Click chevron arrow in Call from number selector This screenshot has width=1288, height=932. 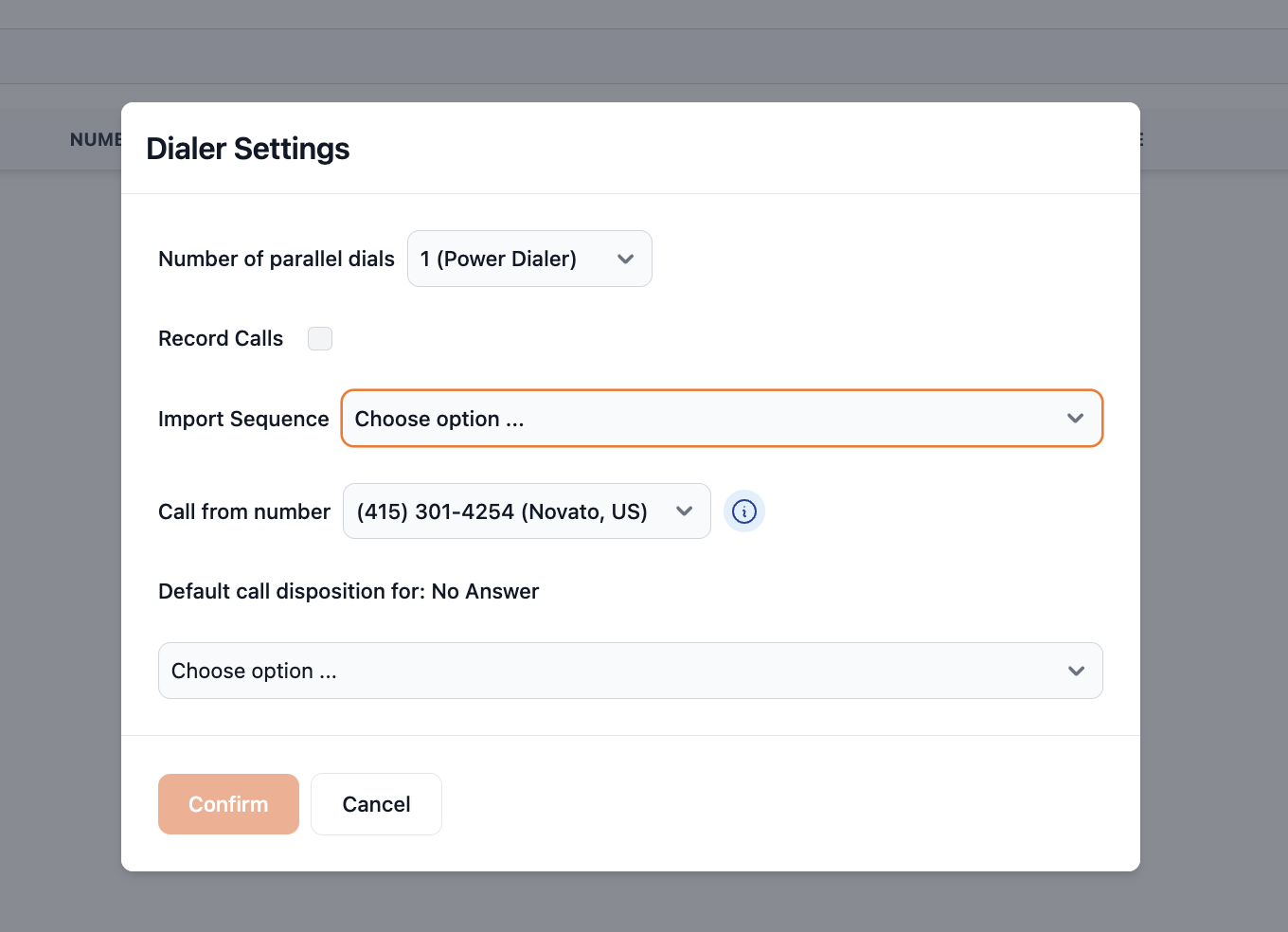coord(684,511)
